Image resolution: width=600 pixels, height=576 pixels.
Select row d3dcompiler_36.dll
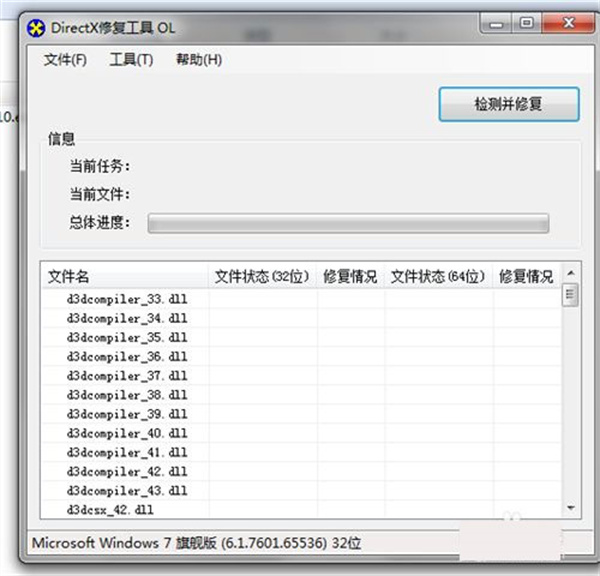301,356
